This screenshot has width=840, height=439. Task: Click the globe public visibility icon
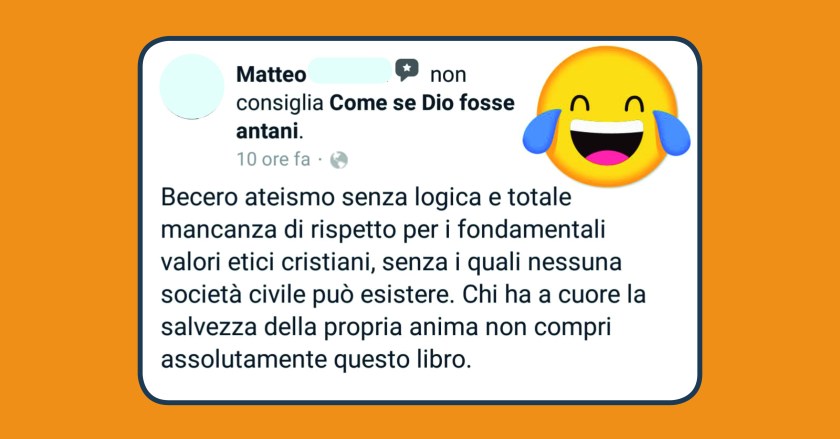339,160
